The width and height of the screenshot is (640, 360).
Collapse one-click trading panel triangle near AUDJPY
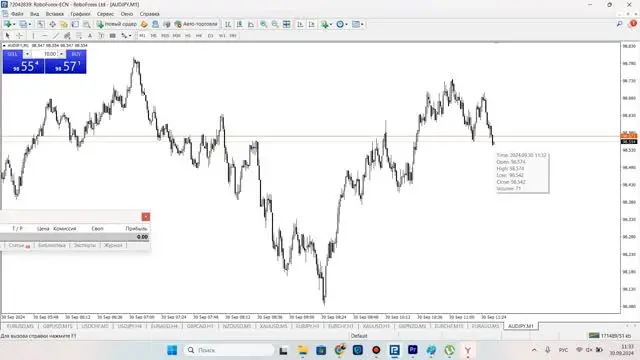click(4, 46)
